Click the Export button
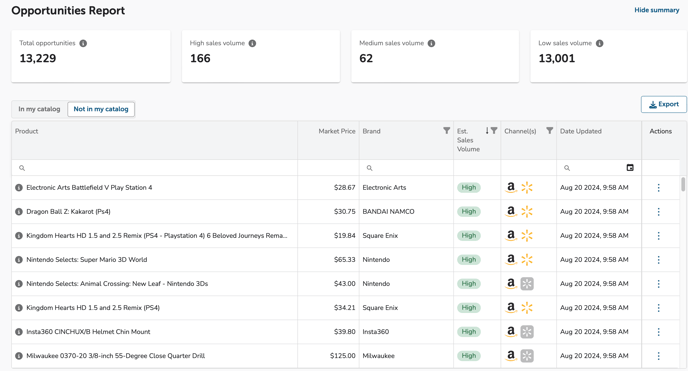This screenshot has width=688, height=371. pyautogui.click(x=663, y=104)
